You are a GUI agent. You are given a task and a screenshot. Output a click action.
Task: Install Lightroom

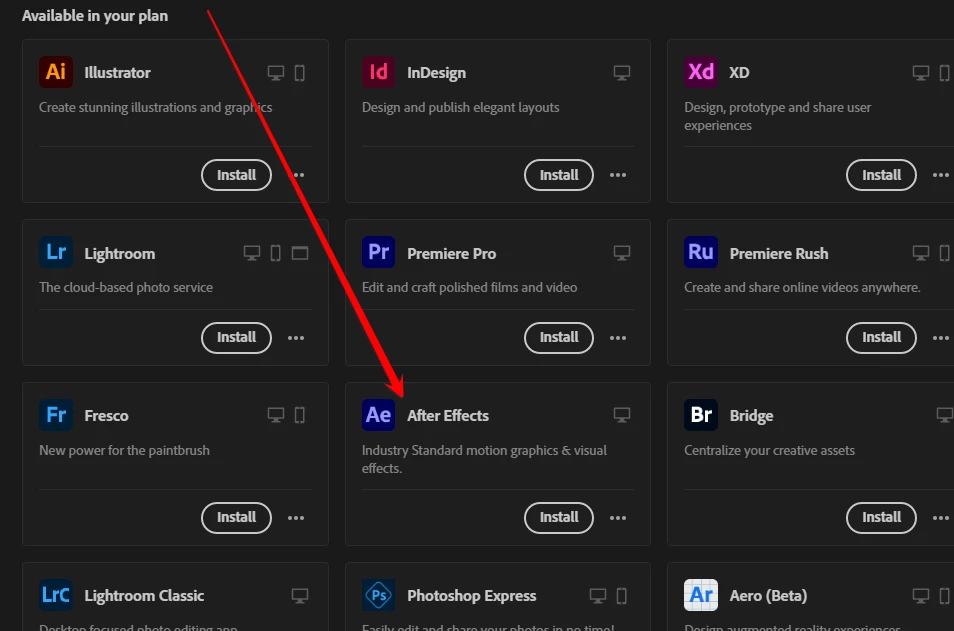point(236,338)
